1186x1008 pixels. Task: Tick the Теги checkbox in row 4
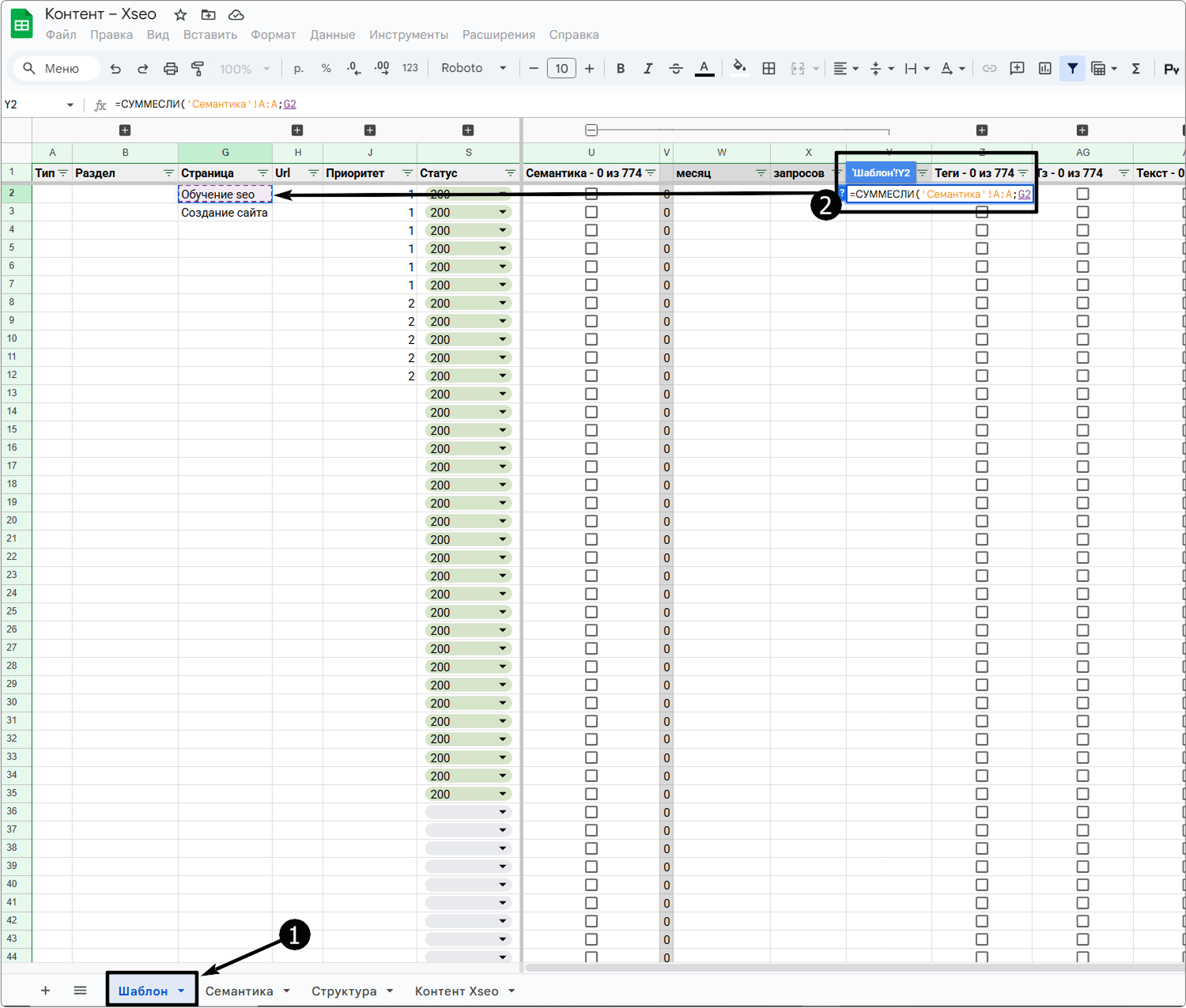(982, 230)
